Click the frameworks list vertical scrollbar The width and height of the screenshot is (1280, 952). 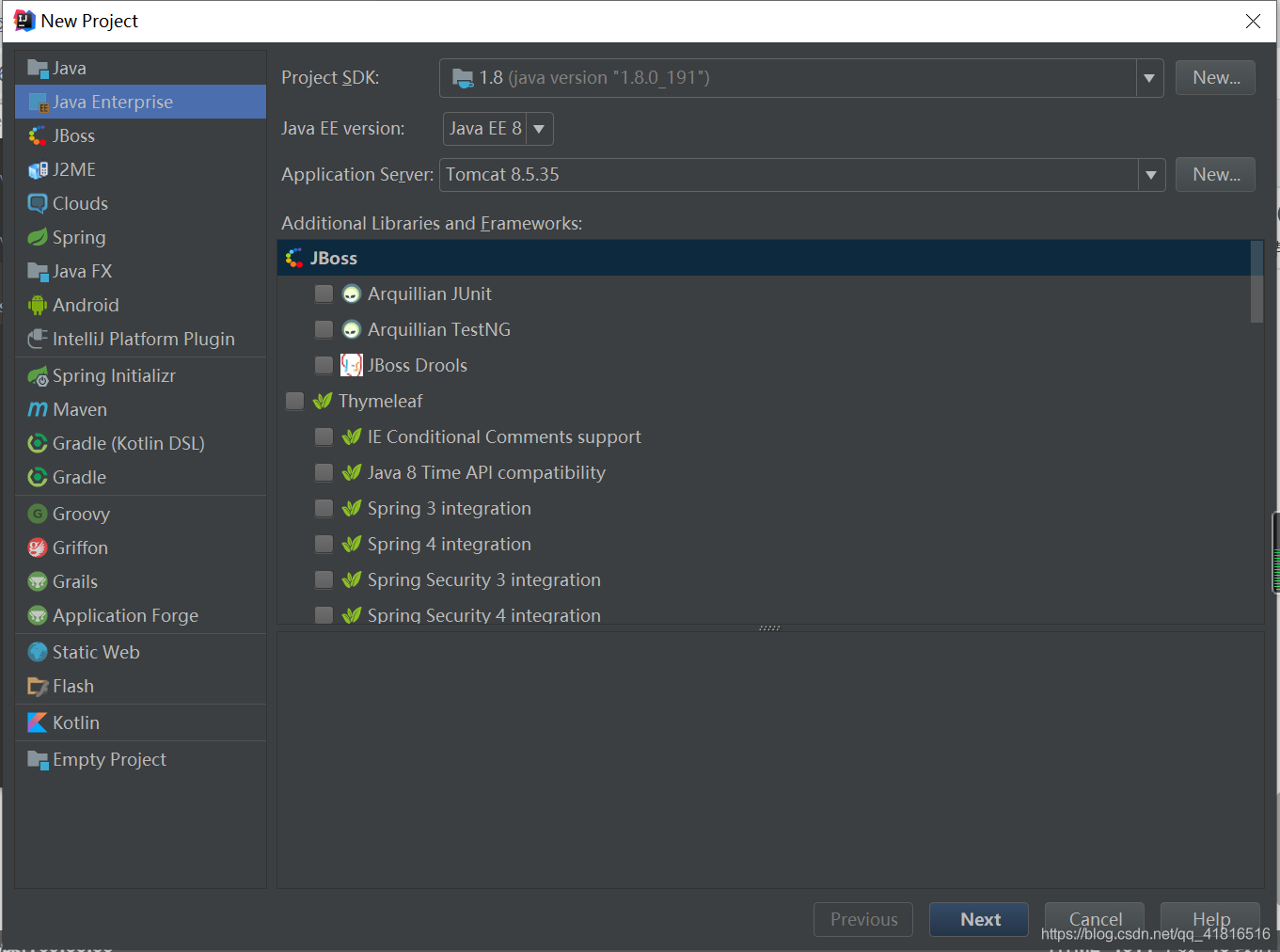(1256, 282)
